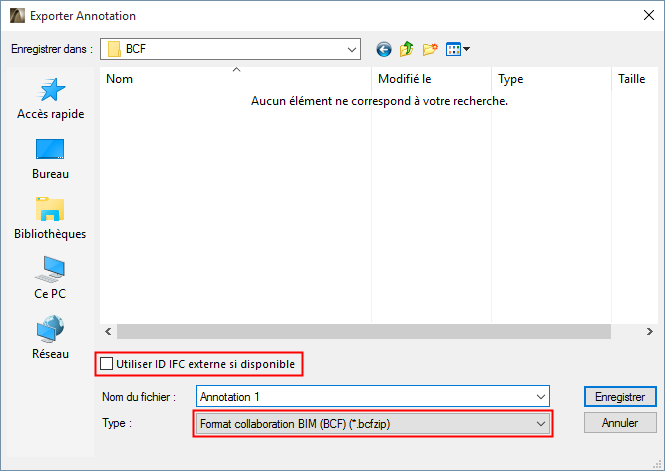Create a new folder
665x471 pixels.
coord(431,48)
